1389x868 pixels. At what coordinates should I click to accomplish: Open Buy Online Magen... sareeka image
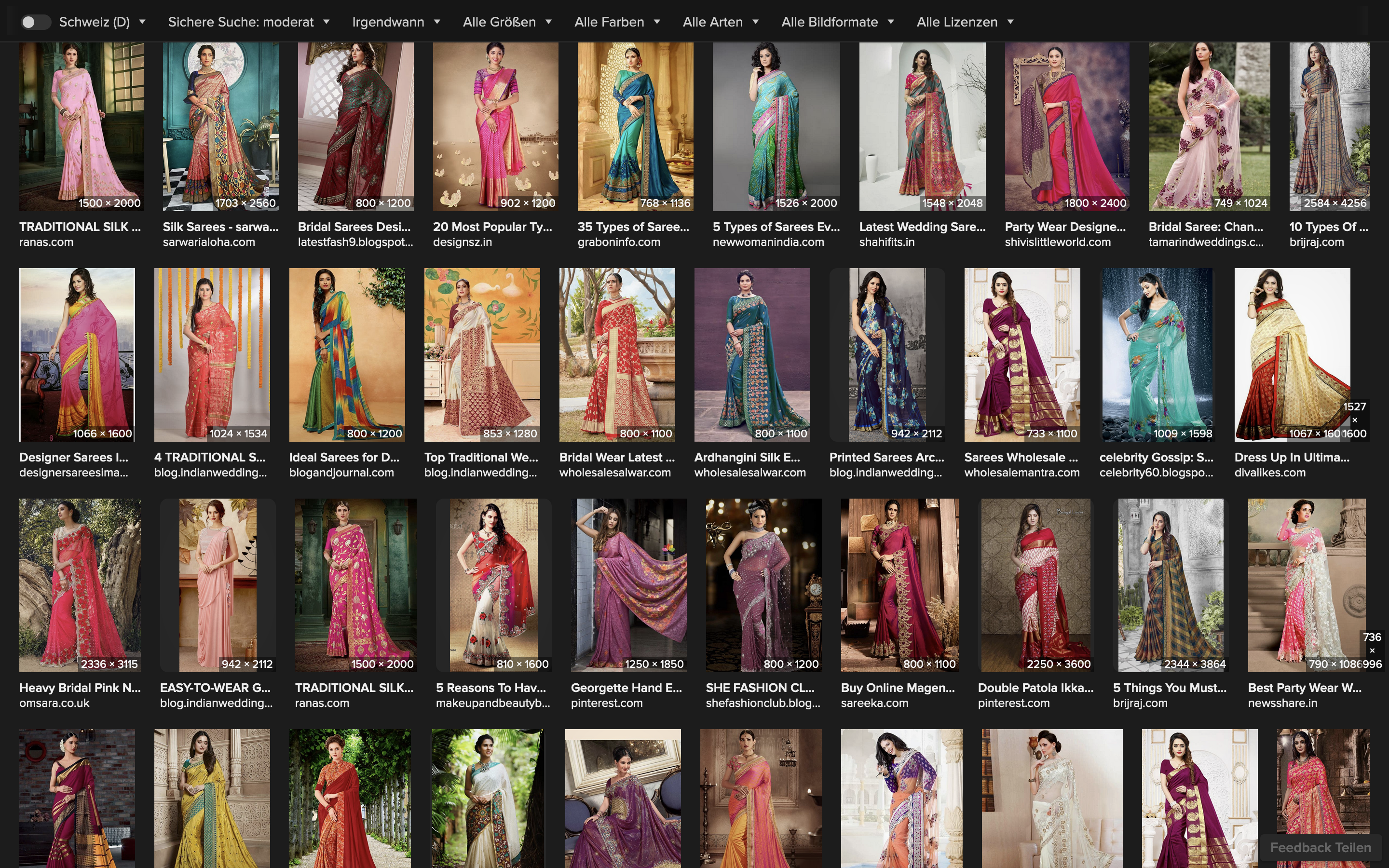[x=899, y=585]
